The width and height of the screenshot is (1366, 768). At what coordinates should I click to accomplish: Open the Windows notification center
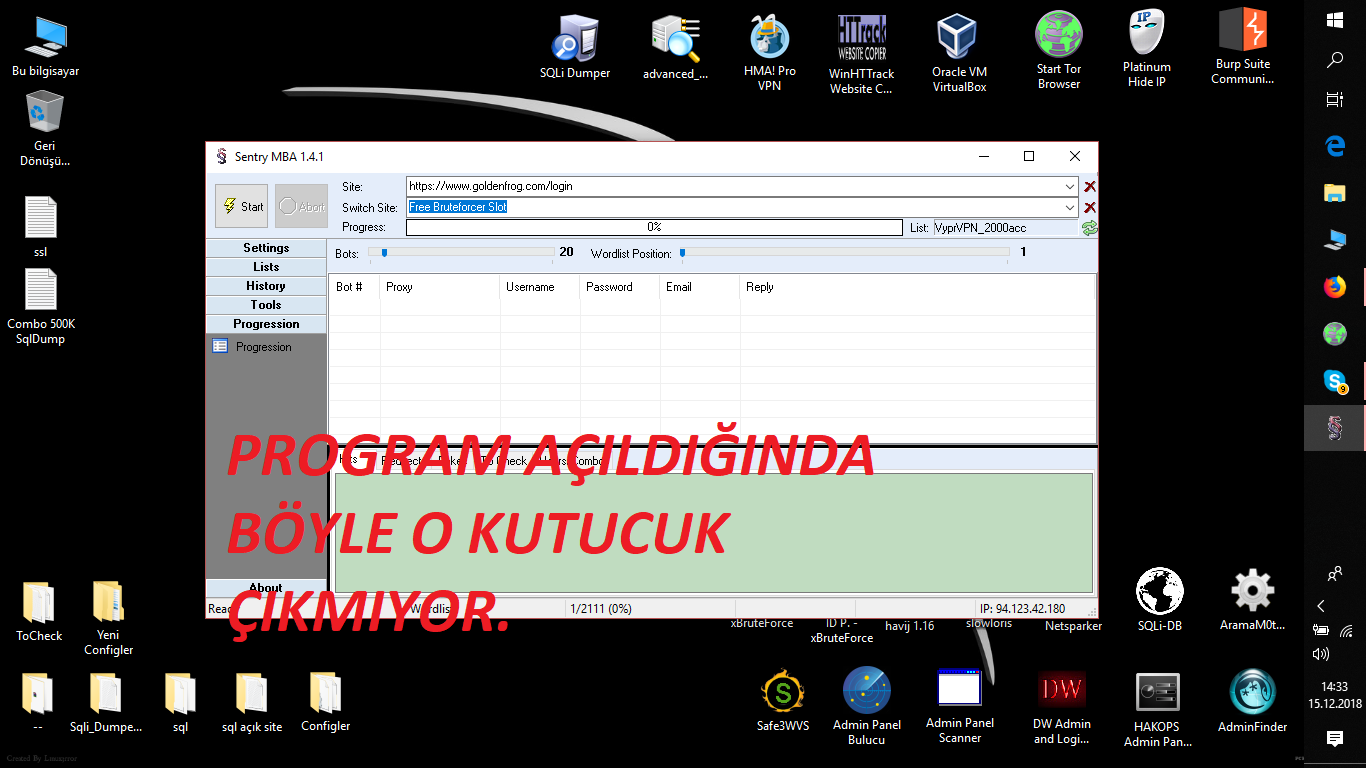1335,738
